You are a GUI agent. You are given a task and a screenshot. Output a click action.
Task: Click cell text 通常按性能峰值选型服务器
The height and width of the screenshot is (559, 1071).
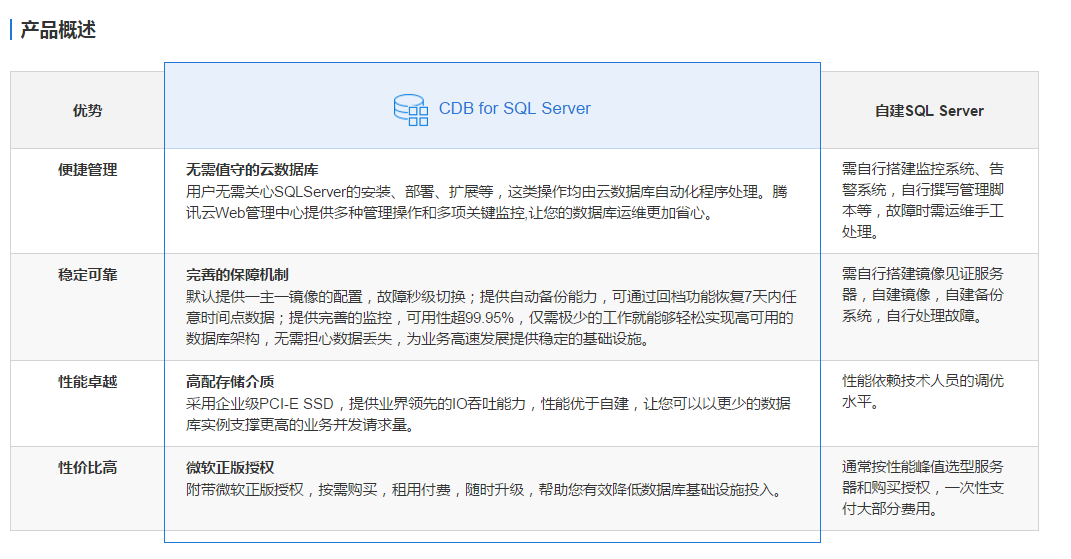click(x=923, y=488)
